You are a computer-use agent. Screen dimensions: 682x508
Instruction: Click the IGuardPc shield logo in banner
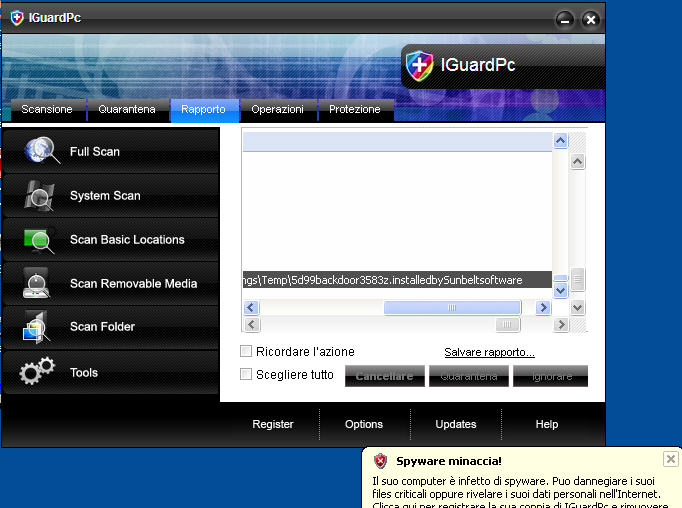click(x=419, y=66)
